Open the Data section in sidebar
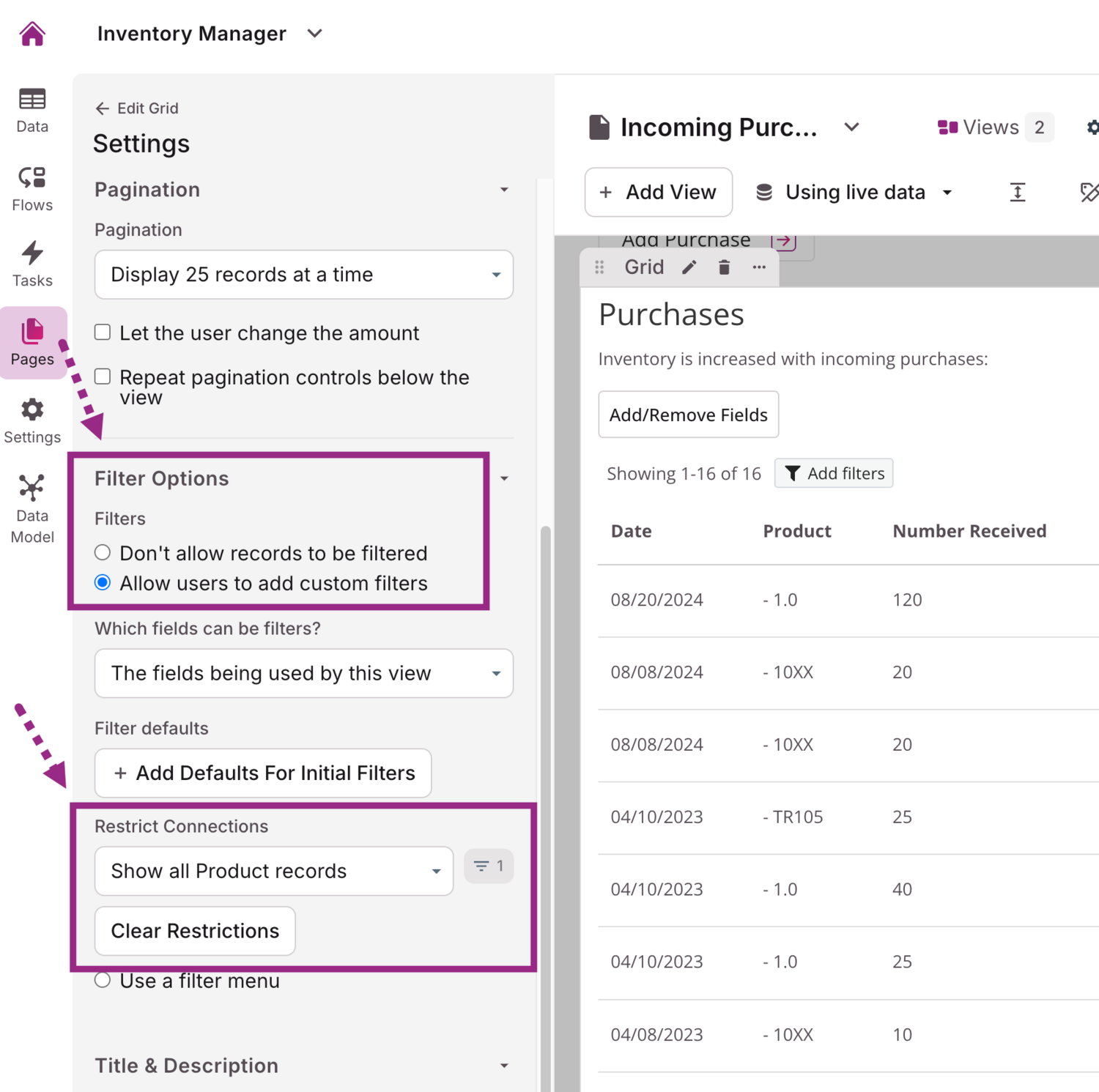 coord(32,111)
